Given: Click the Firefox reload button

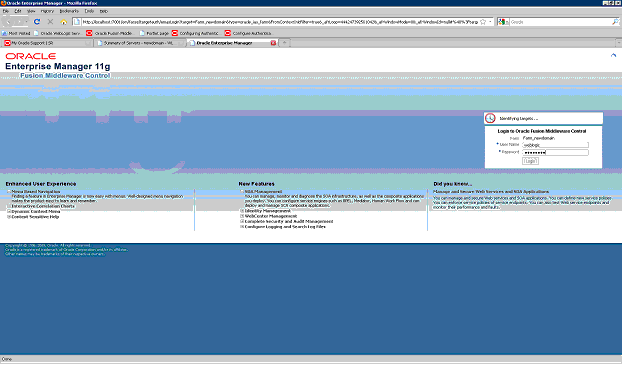Looking at the screenshot, I should pyautogui.click(x=37, y=22).
